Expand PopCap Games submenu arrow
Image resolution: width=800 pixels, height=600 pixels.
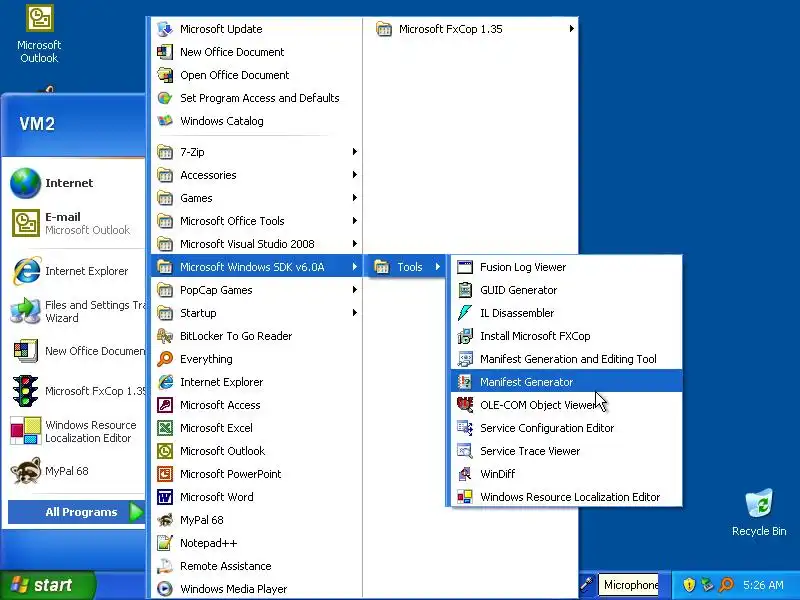pyautogui.click(x=354, y=289)
